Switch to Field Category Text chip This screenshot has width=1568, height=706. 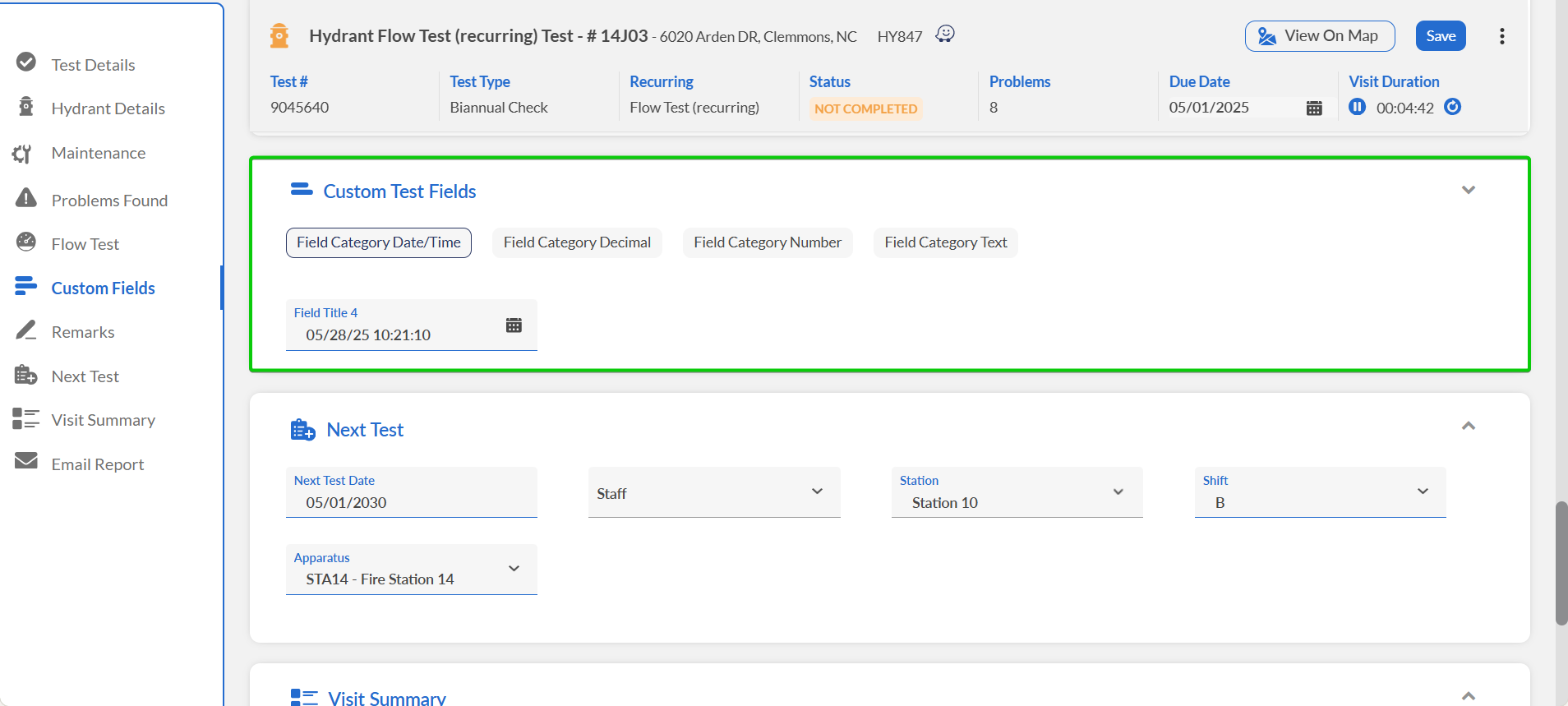945,242
